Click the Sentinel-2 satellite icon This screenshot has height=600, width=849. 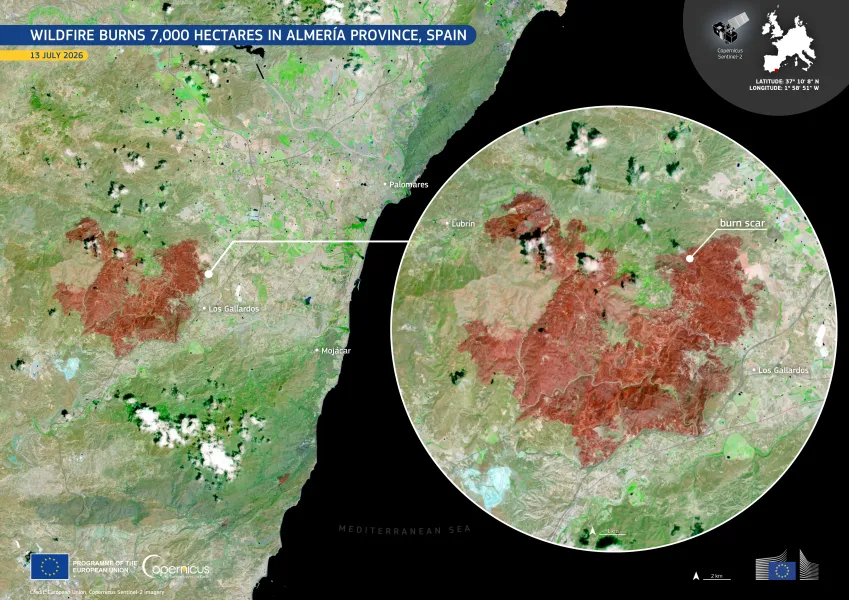tap(729, 28)
